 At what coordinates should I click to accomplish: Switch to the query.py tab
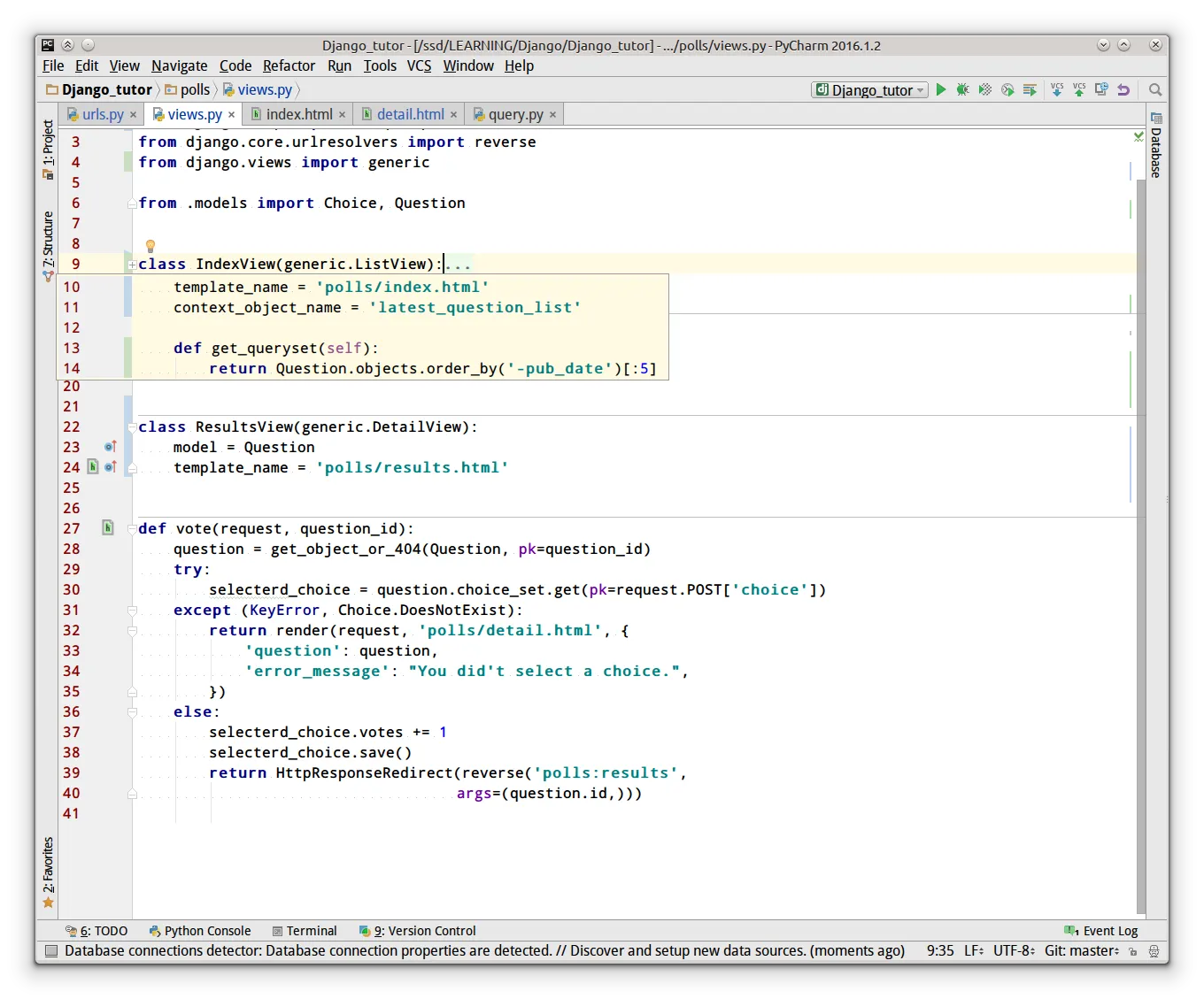[x=515, y=114]
